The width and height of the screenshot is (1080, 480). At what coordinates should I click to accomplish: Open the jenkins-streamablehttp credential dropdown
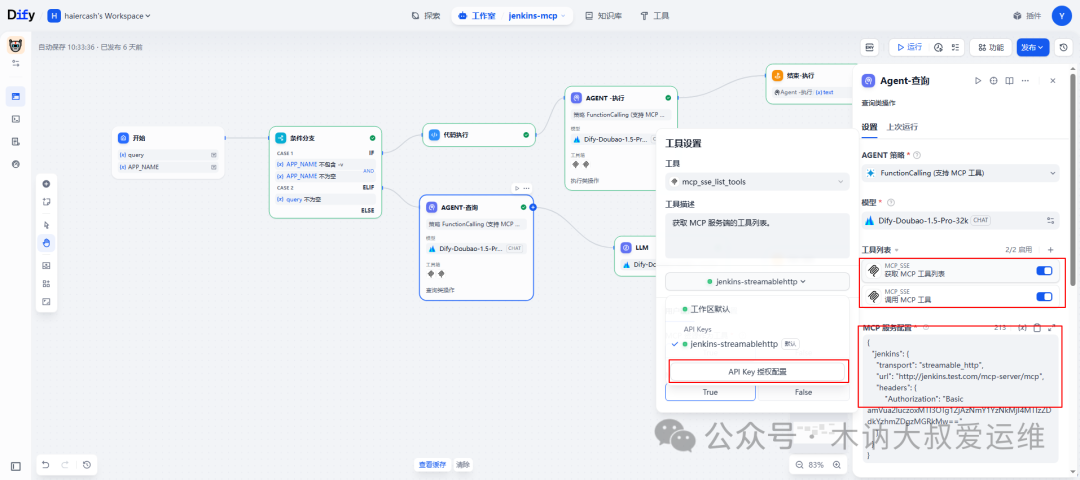tap(757, 281)
